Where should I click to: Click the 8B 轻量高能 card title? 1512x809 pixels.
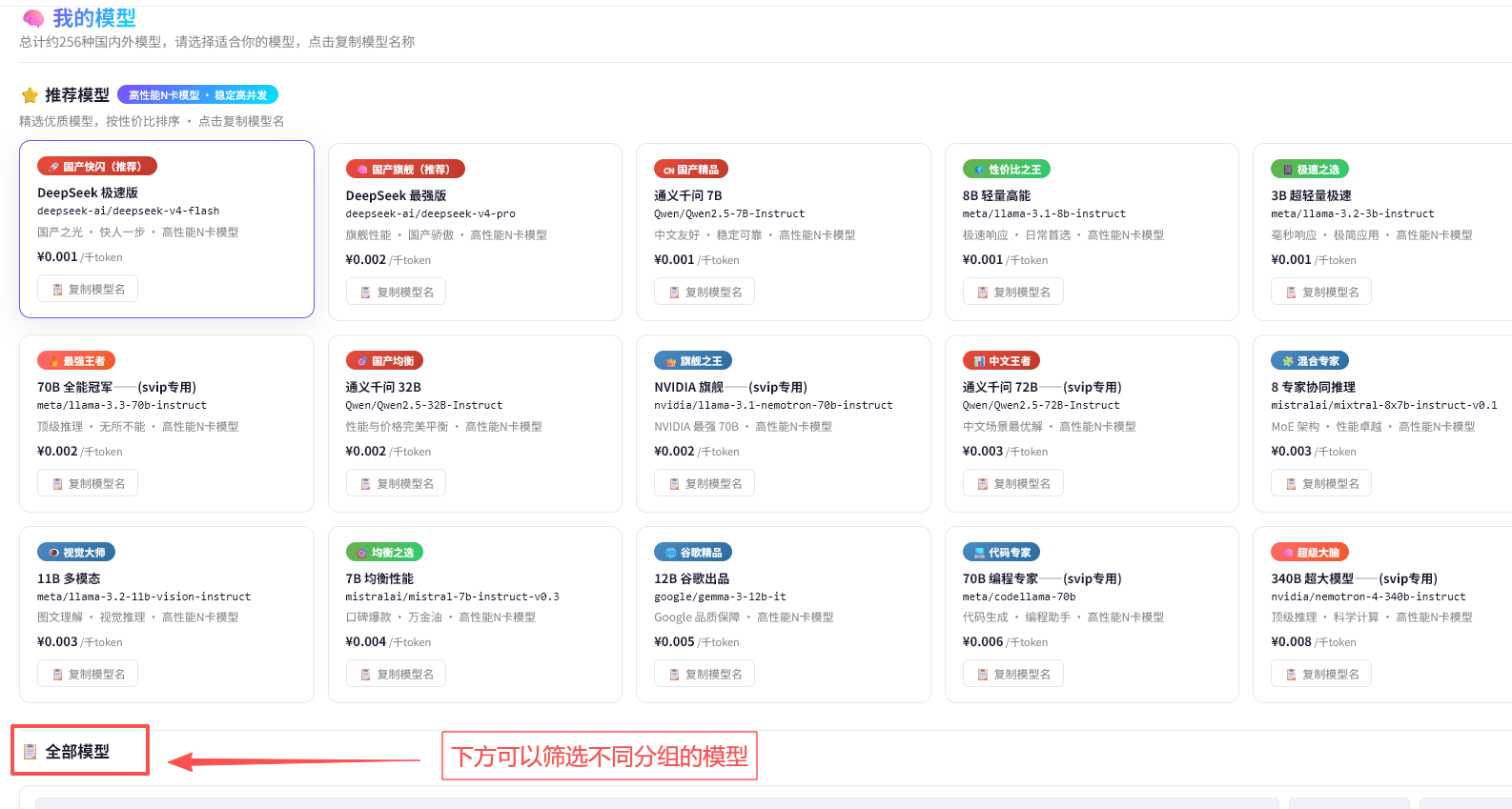[996, 196]
